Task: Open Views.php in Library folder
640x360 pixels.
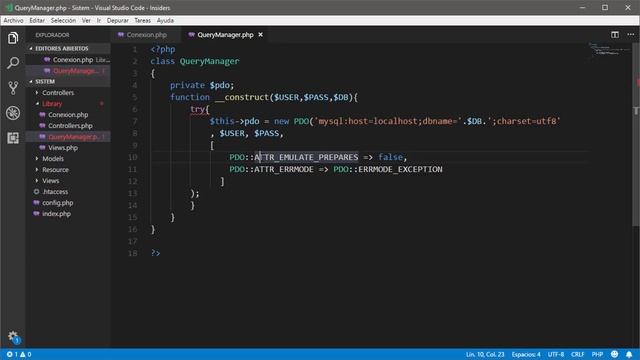Action: (68, 148)
